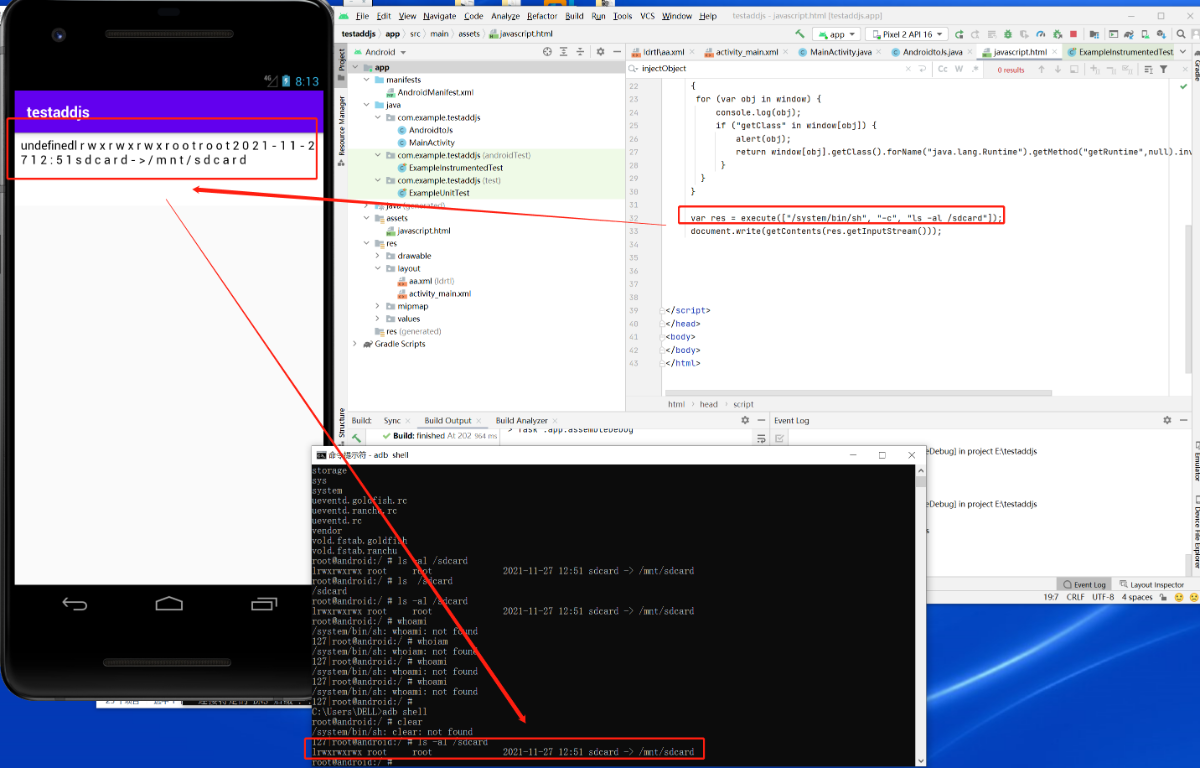
Task: Show hidden editor tabs chevron
Action: pos(1183,52)
